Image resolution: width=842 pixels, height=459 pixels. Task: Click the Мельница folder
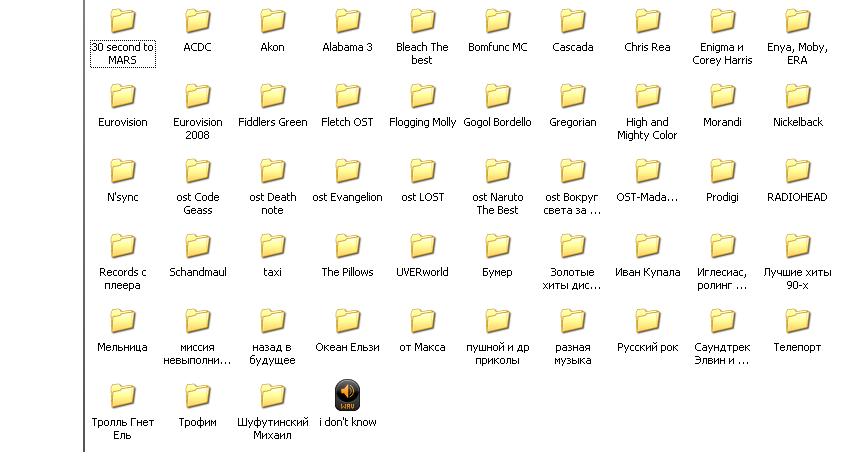(x=123, y=321)
